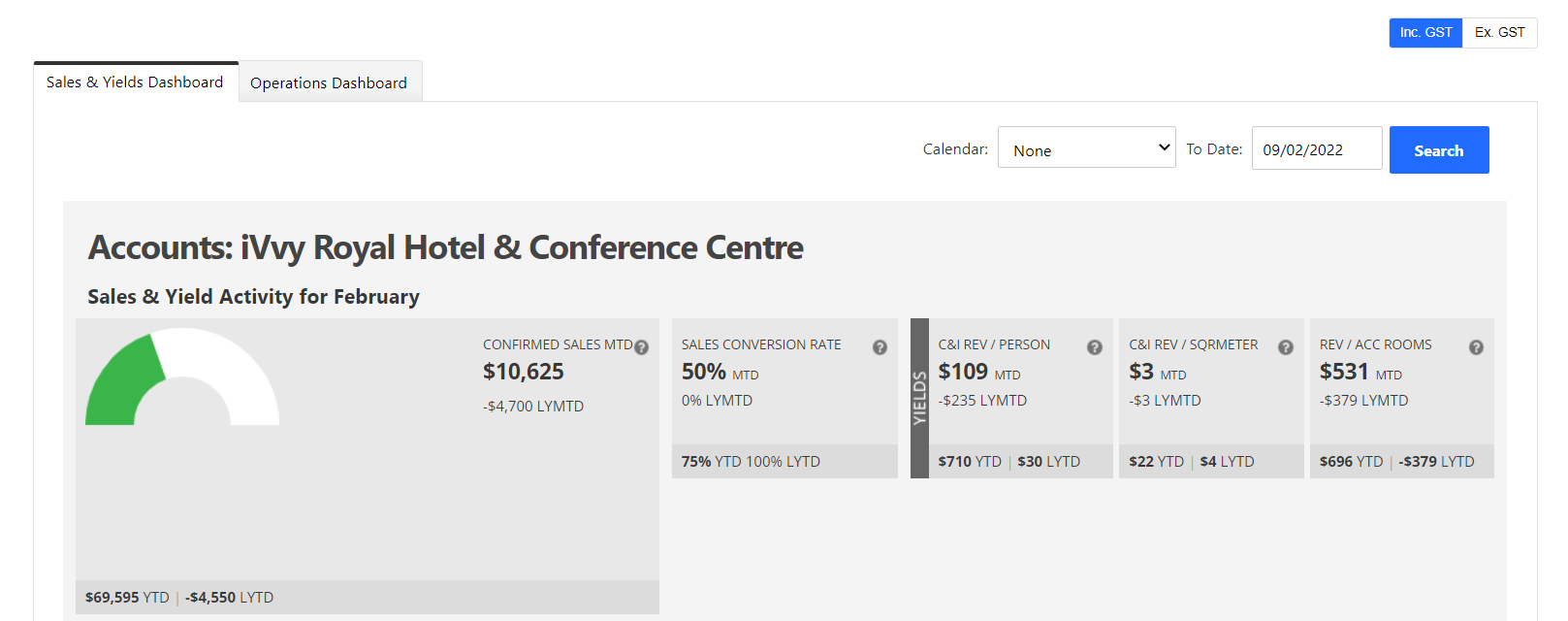Image resolution: width=1568 pixels, height=621 pixels.
Task: Click the -$379 LYMTD text
Action: click(x=1363, y=401)
